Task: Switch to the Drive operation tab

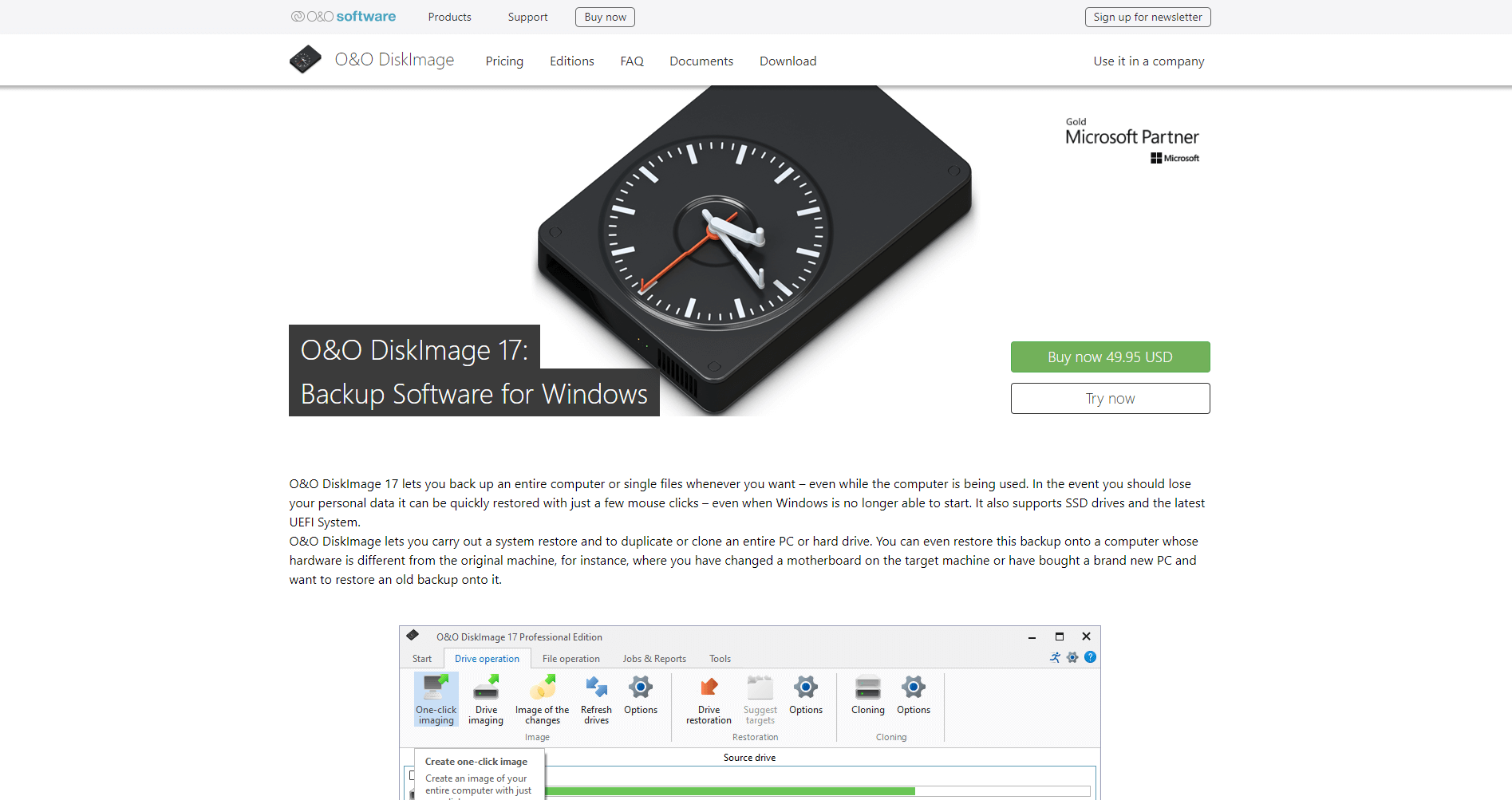Action: [x=487, y=659]
